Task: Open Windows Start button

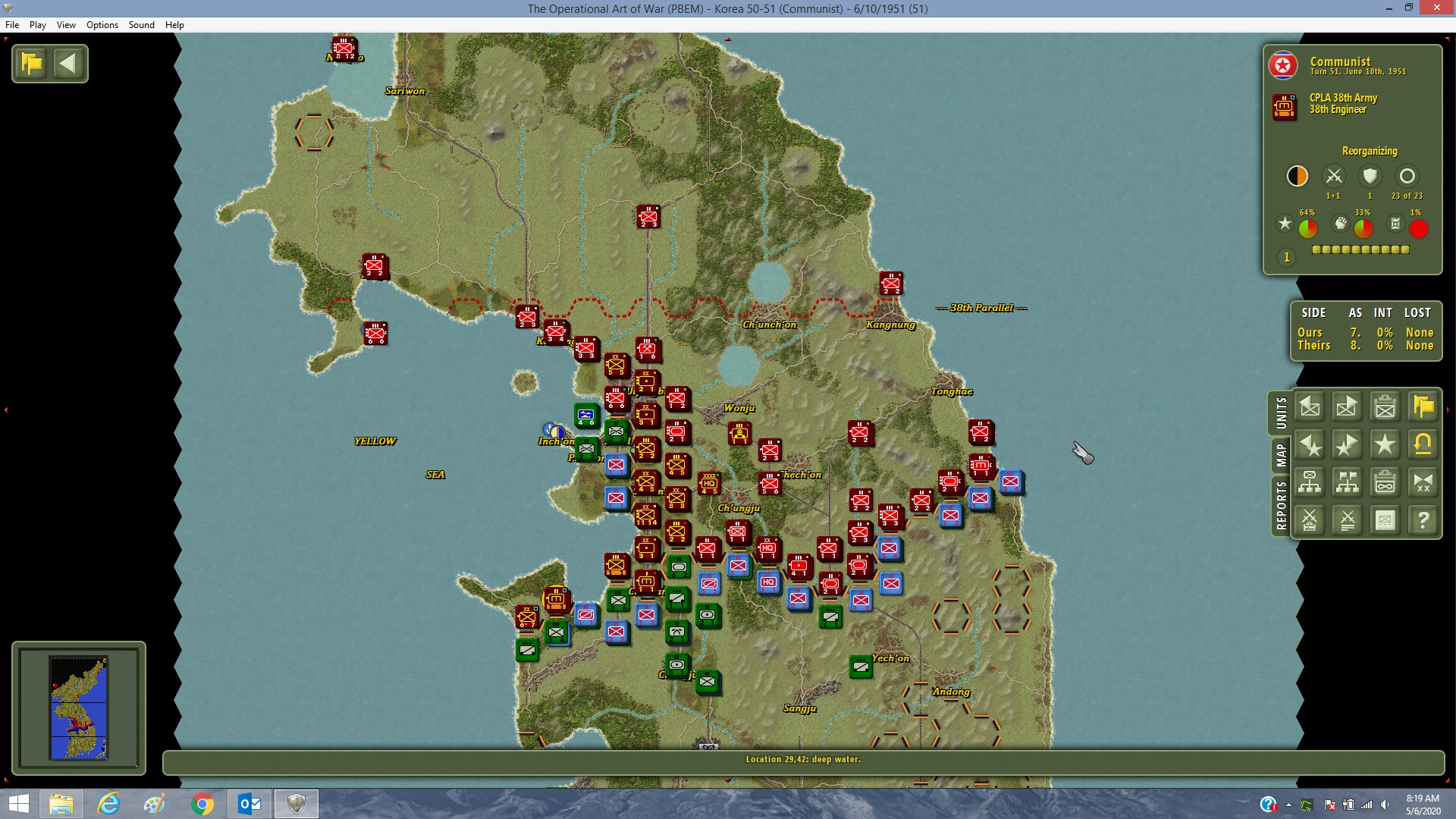Action: pos(18,804)
